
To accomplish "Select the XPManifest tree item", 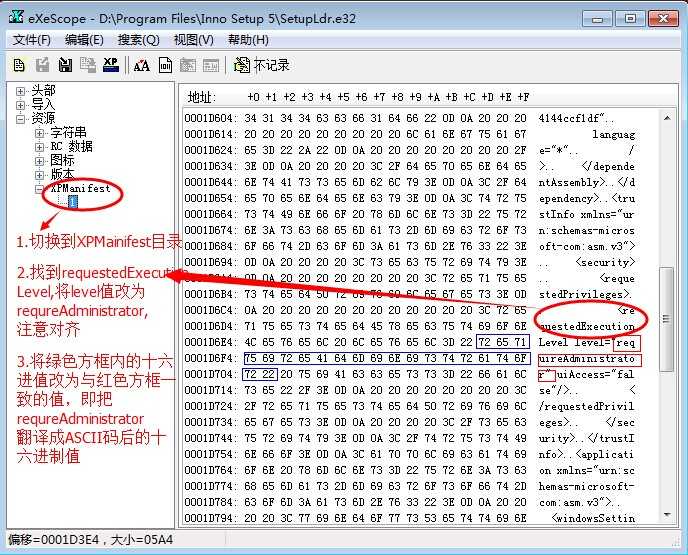I will coord(81,188).
